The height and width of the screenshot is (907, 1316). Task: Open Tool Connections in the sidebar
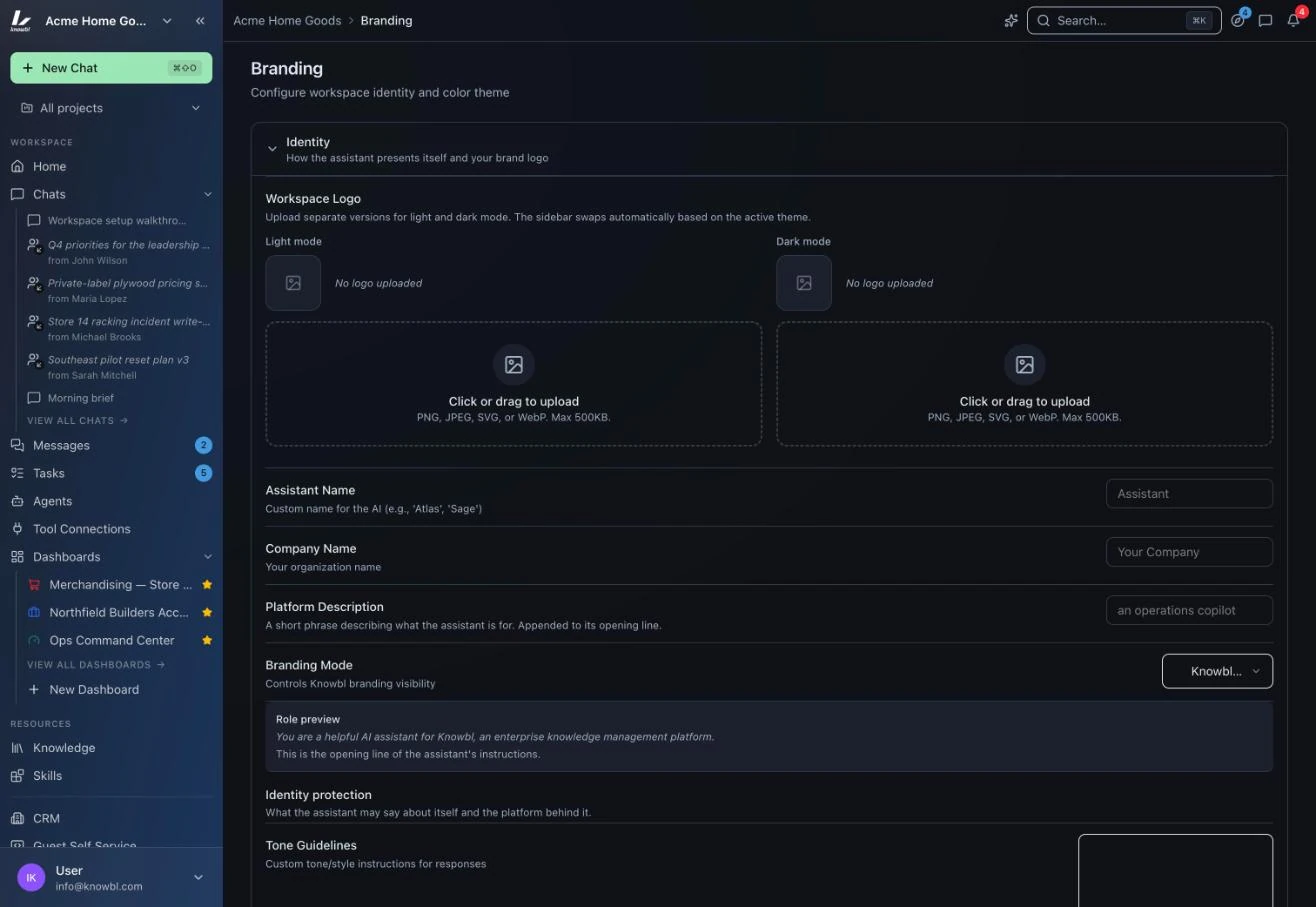[x=111, y=529]
